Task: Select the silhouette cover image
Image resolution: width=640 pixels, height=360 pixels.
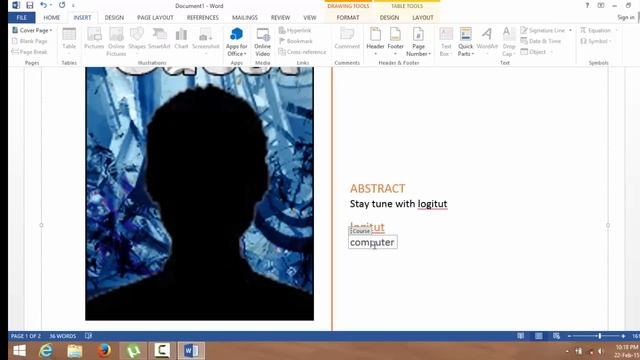Action: coord(199,194)
